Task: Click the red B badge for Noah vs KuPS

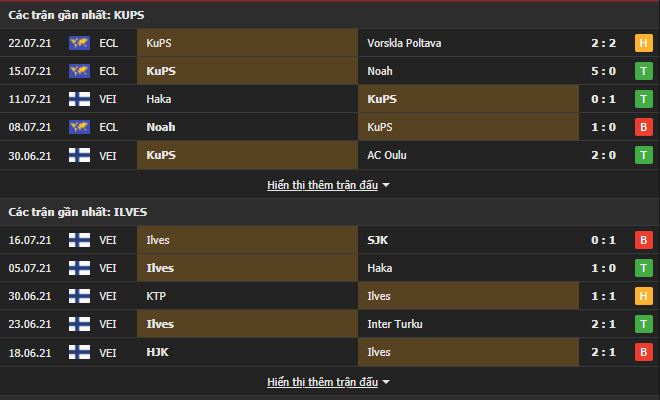Action: click(x=644, y=127)
